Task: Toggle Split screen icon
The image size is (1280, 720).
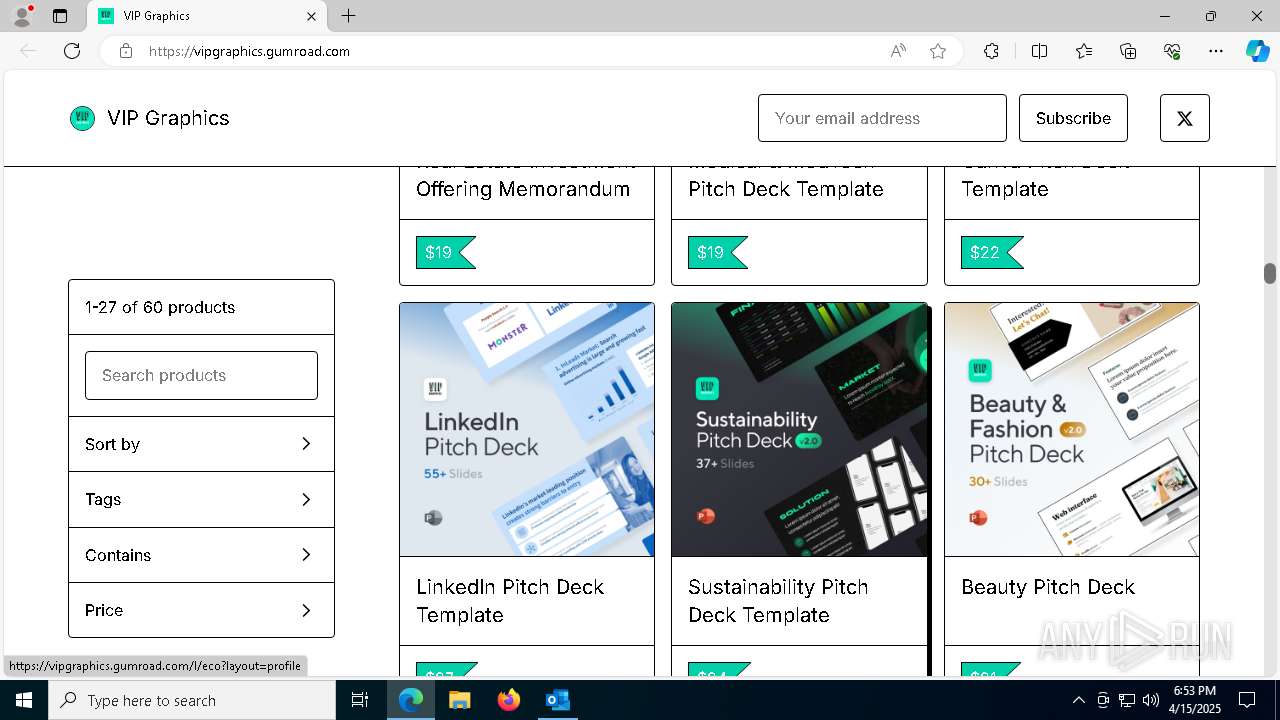Action: click(x=1039, y=51)
